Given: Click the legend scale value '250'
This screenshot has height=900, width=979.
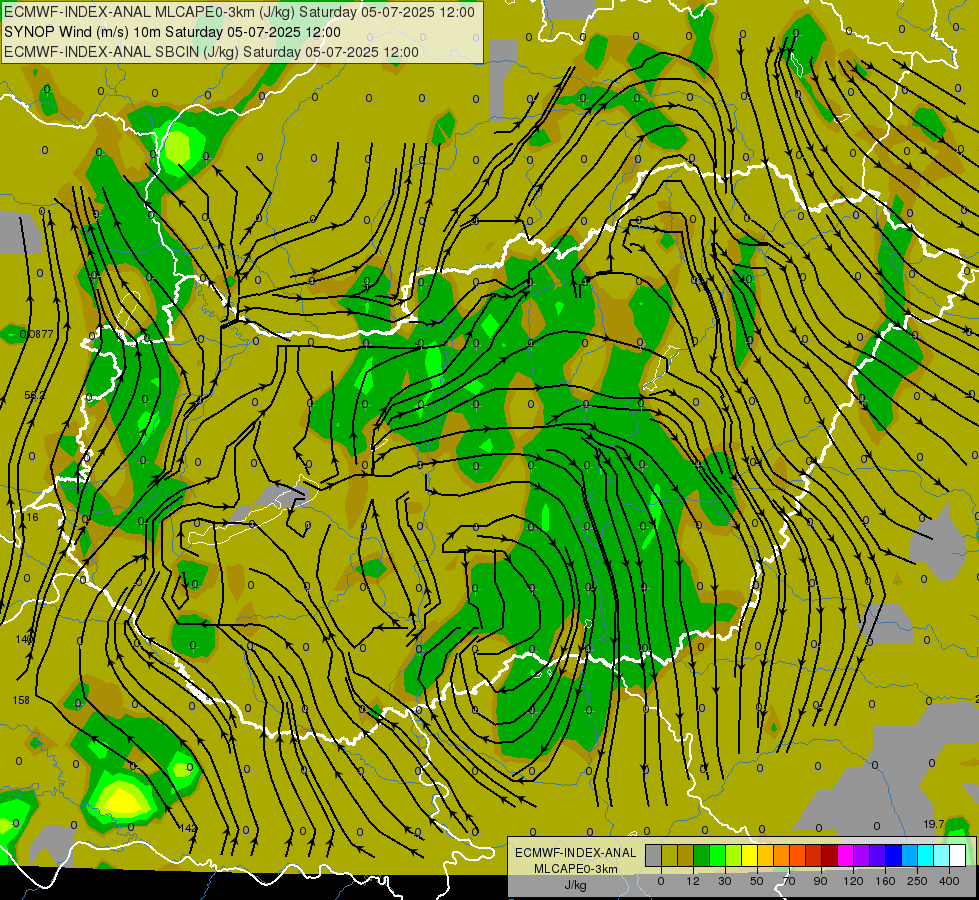Looking at the screenshot, I should (x=917, y=881).
